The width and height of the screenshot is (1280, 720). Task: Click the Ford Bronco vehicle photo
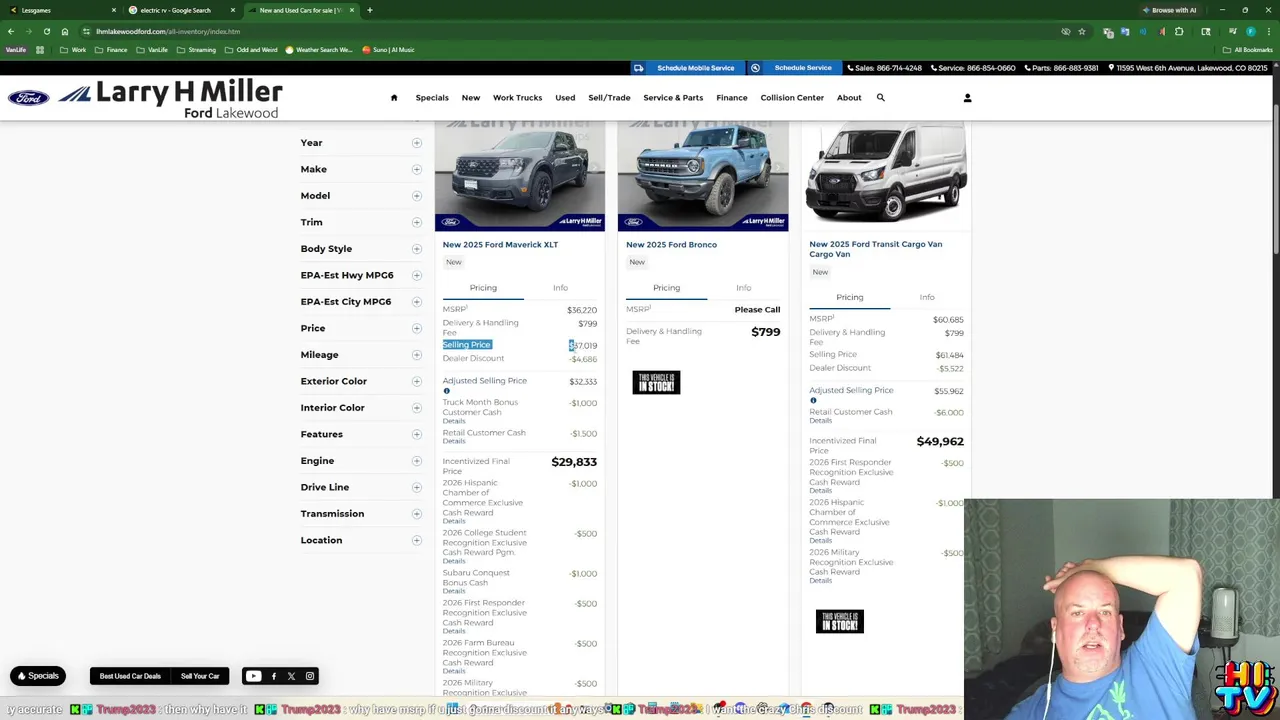(x=703, y=176)
